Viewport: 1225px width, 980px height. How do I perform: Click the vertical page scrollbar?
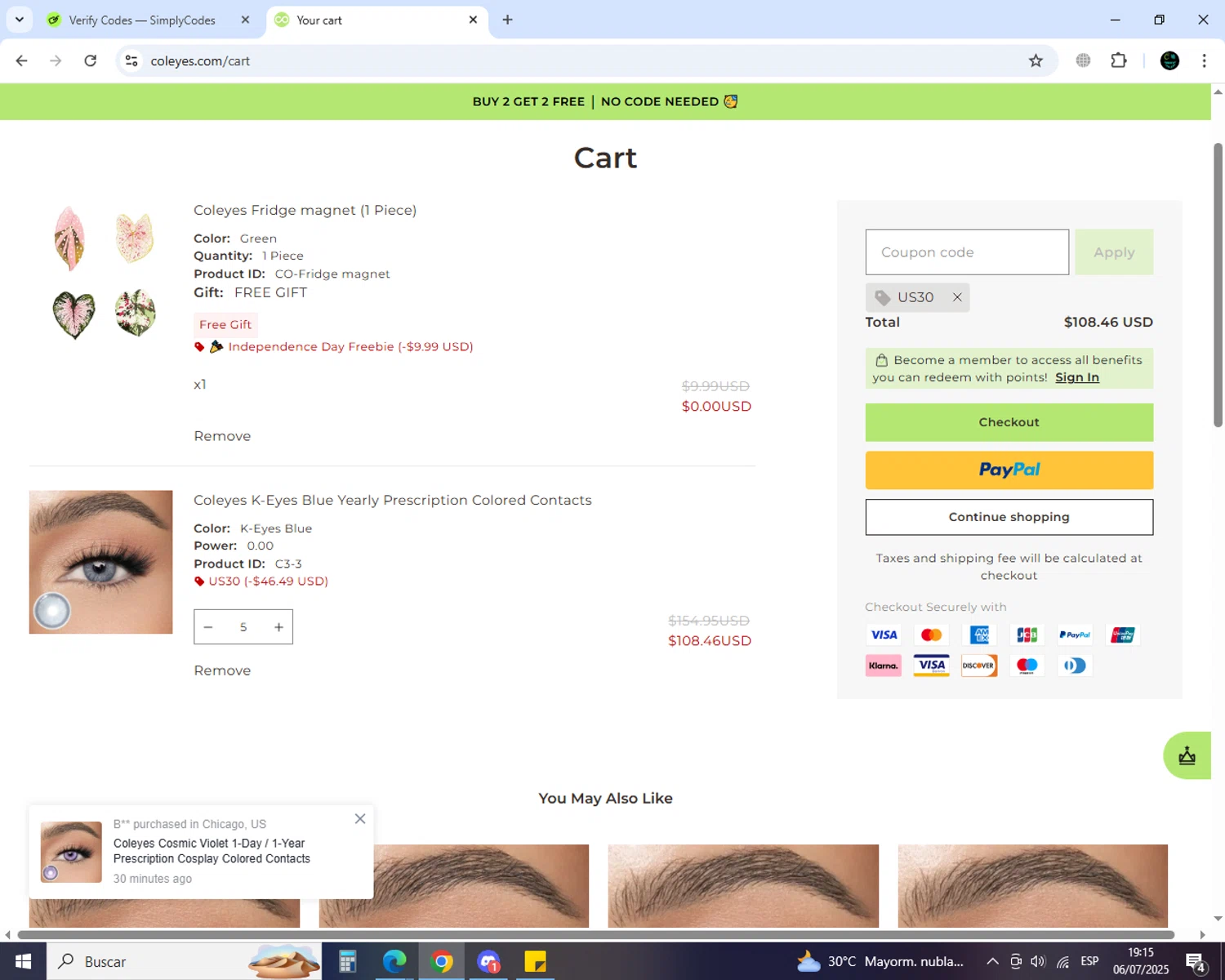click(1218, 285)
